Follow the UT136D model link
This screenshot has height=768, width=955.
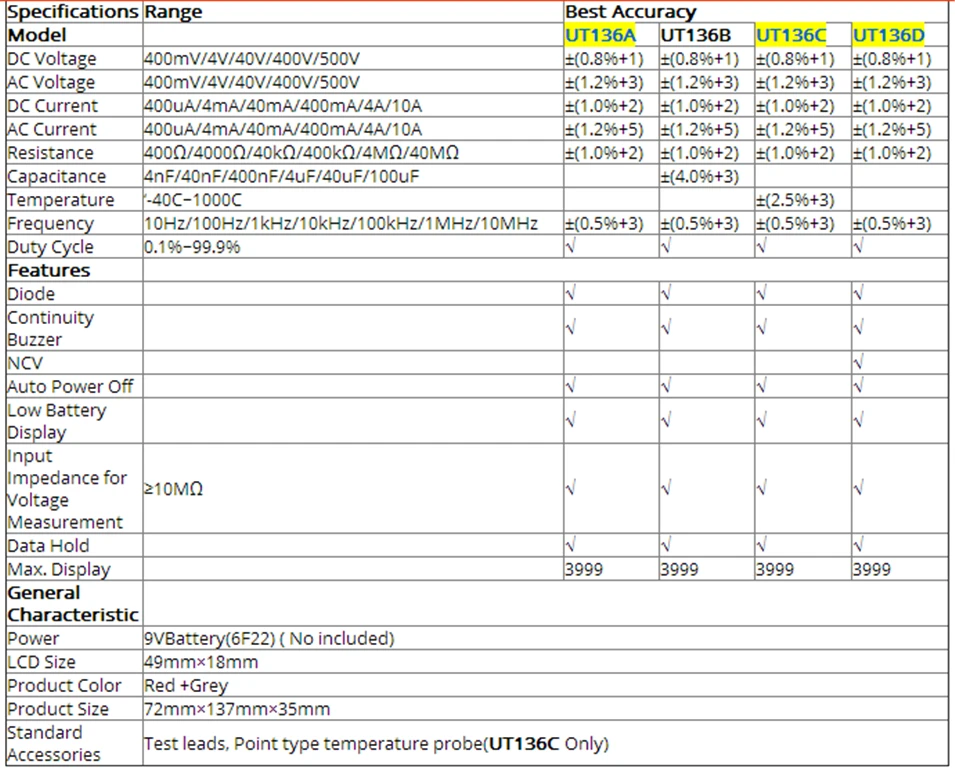point(888,35)
